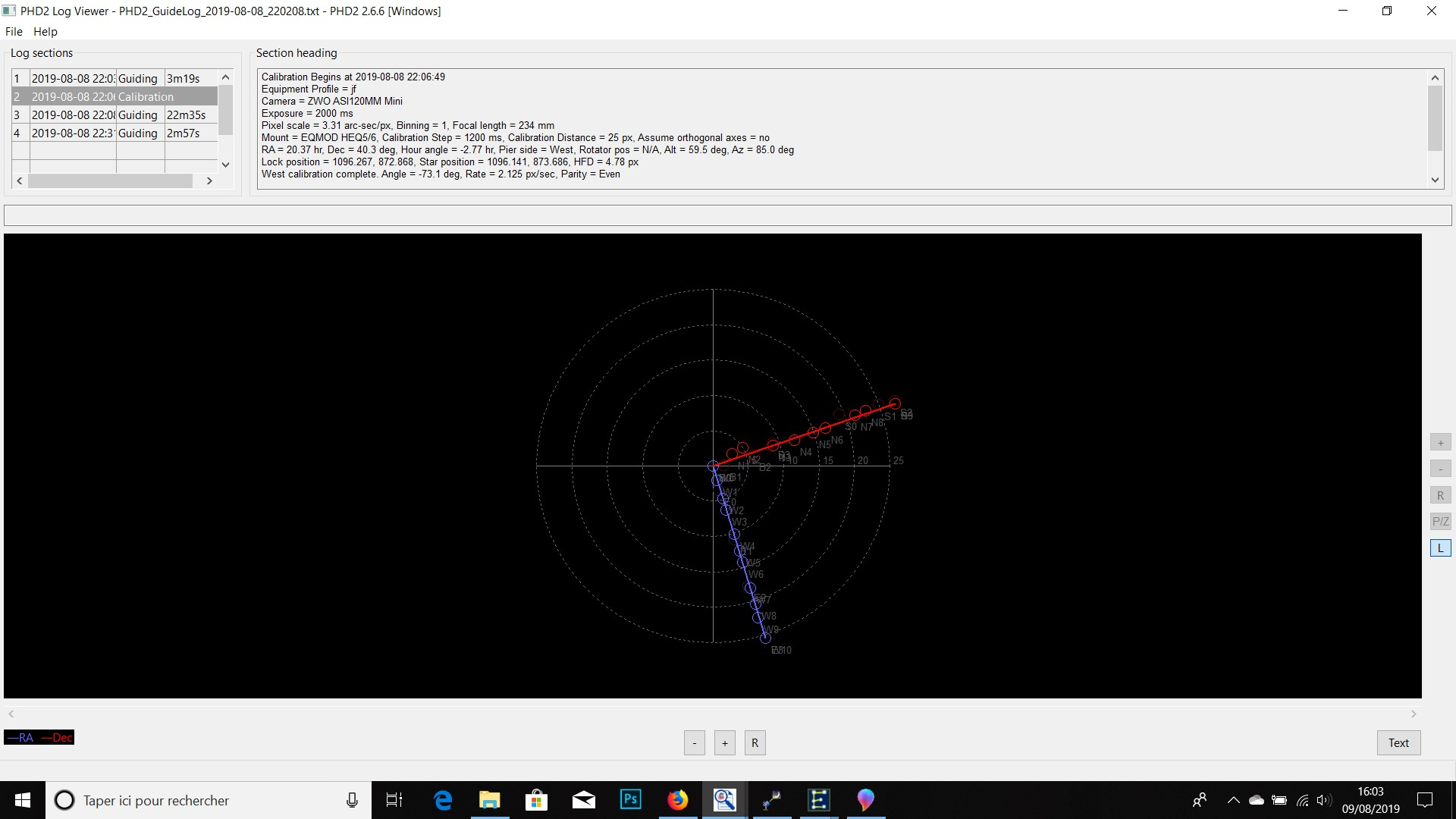Click the Dec legend color entry
The height and width of the screenshot is (819, 1456).
tap(58, 738)
